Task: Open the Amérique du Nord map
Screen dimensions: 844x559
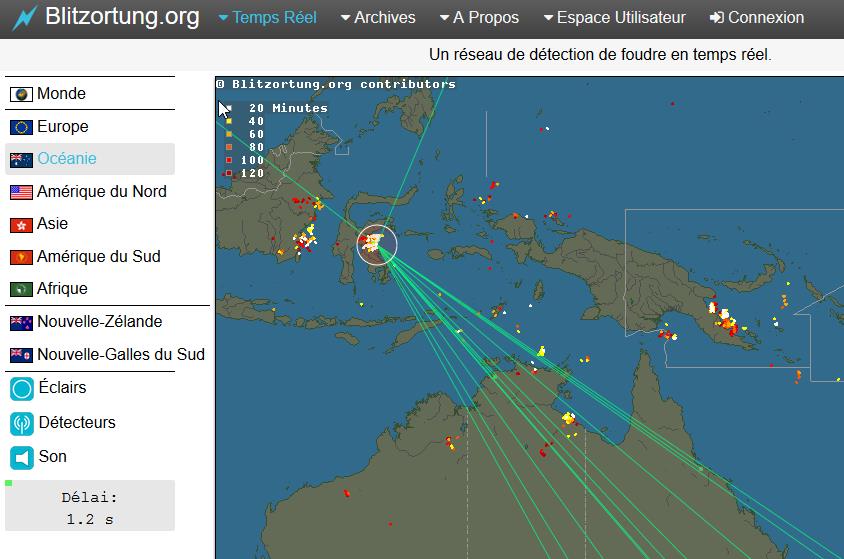Action: 102,192
